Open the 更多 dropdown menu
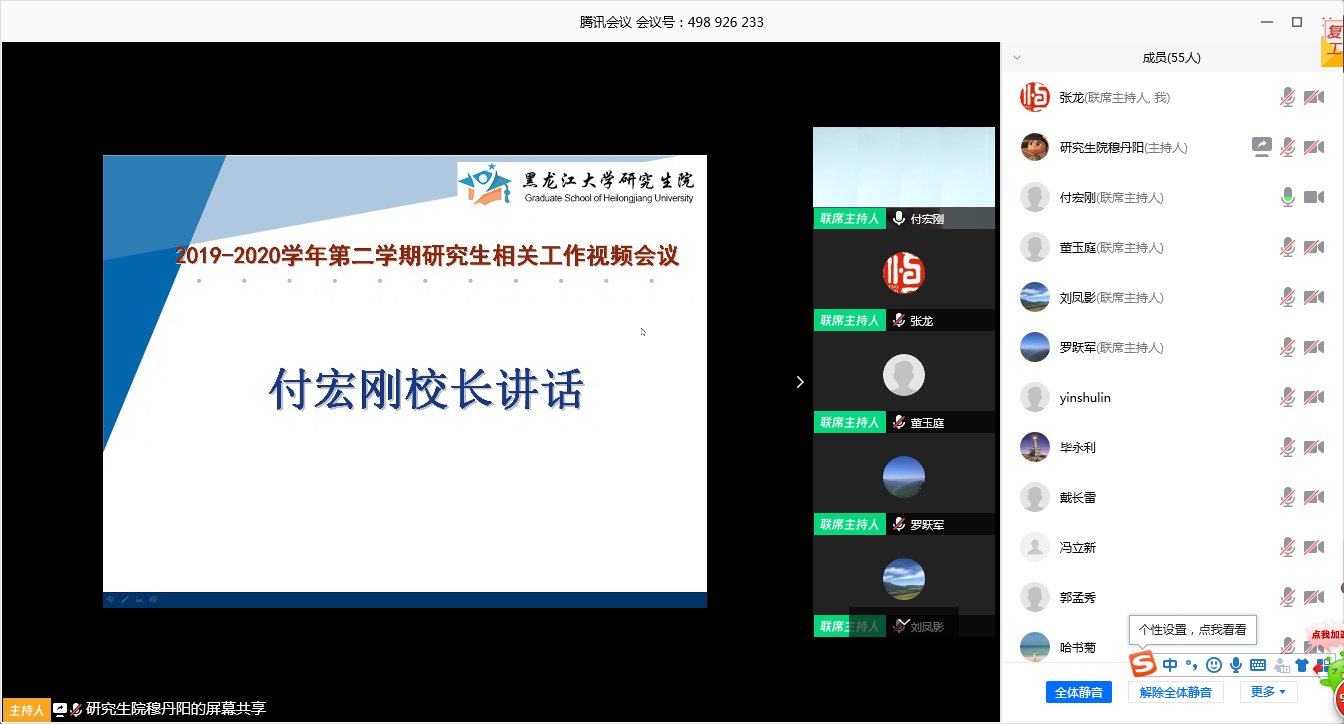Image resolution: width=1344 pixels, height=724 pixels. pos(1268,692)
